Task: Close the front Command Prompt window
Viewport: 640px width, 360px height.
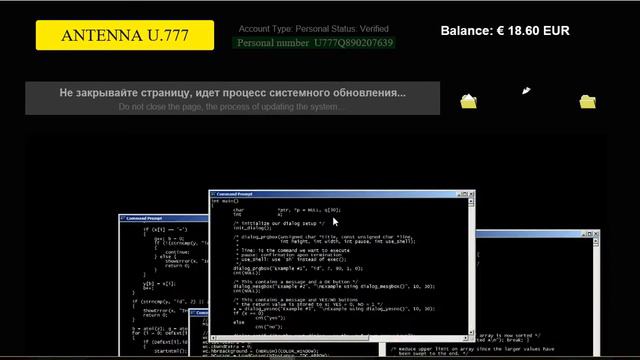Action: tap(471, 194)
